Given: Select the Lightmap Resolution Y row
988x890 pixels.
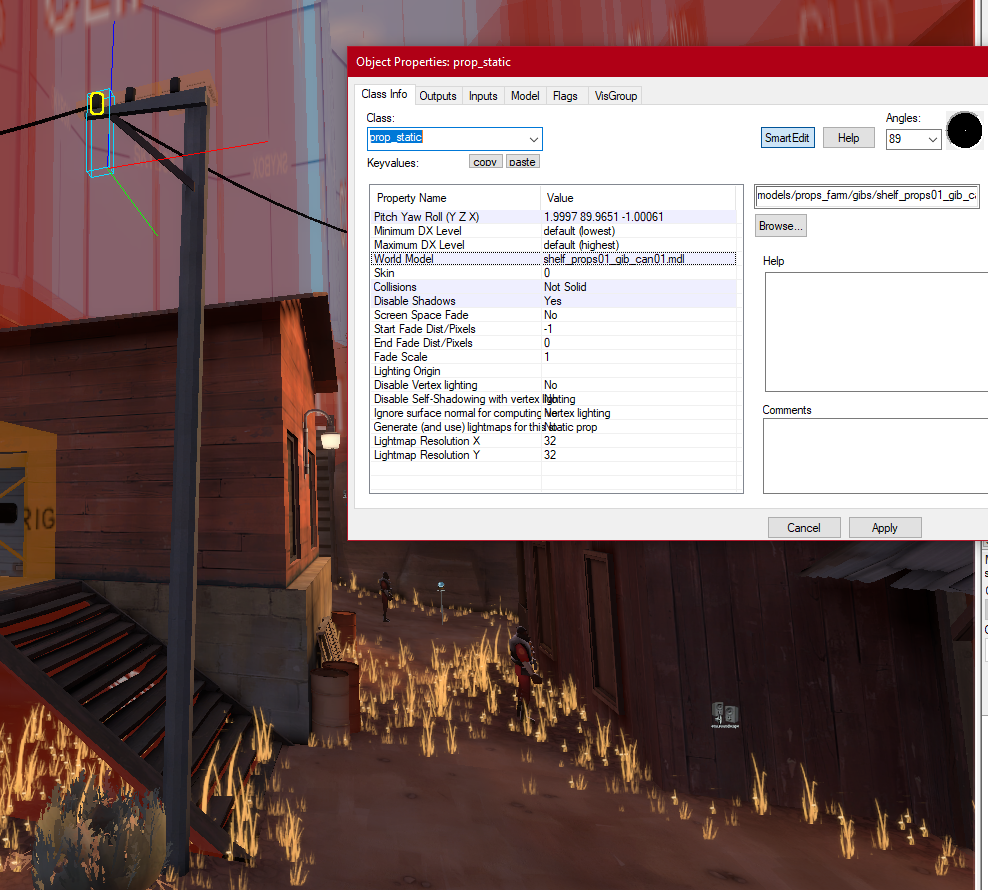Looking at the screenshot, I should 553,454.
